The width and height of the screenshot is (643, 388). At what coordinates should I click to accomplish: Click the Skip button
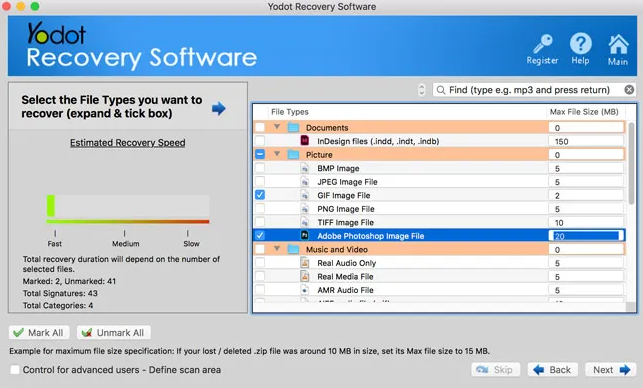point(496,370)
